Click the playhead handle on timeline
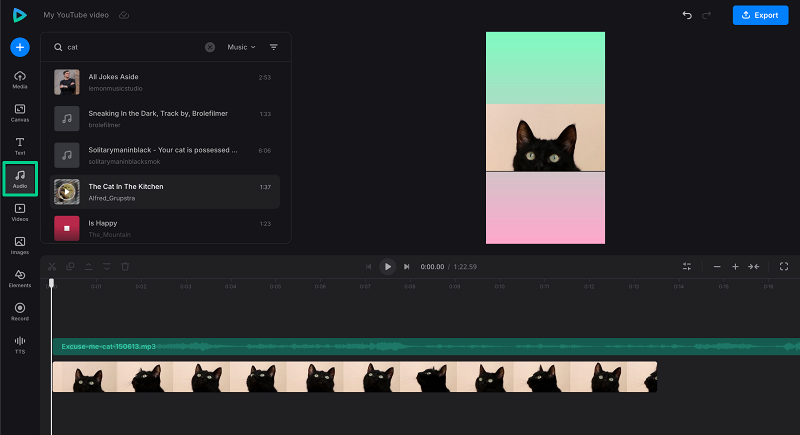The height and width of the screenshot is (435, 800). click(51, 283)
